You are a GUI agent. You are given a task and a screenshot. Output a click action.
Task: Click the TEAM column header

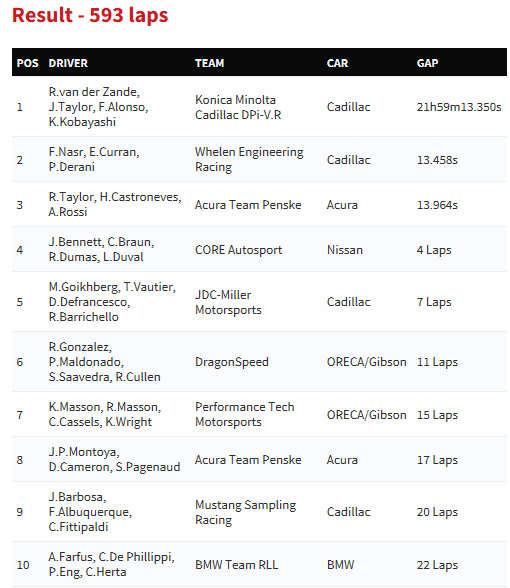(209, 63)
